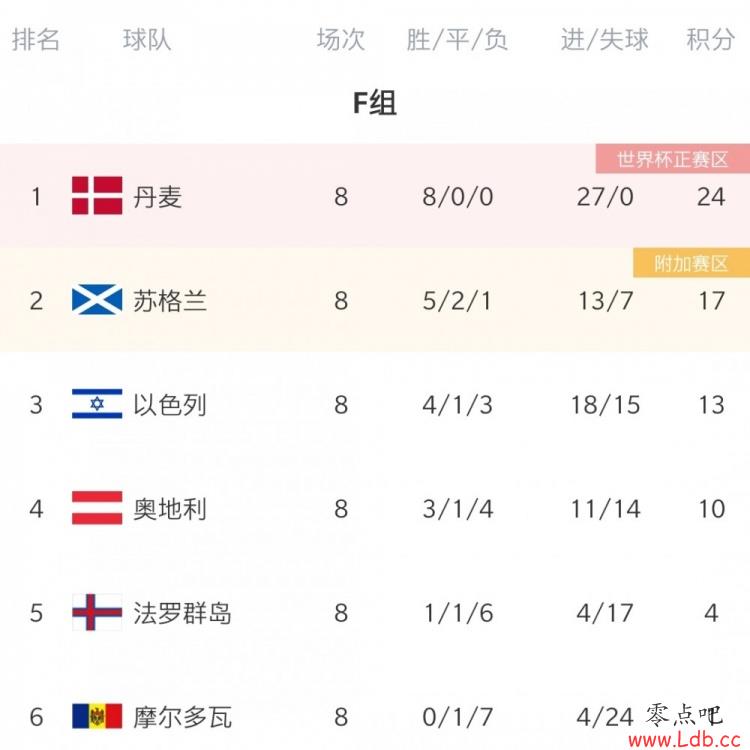The width and height of the screenshot is (750, 750).
Task: Select the 世界杯正赛区 red badge
Action: coord(673,159)
